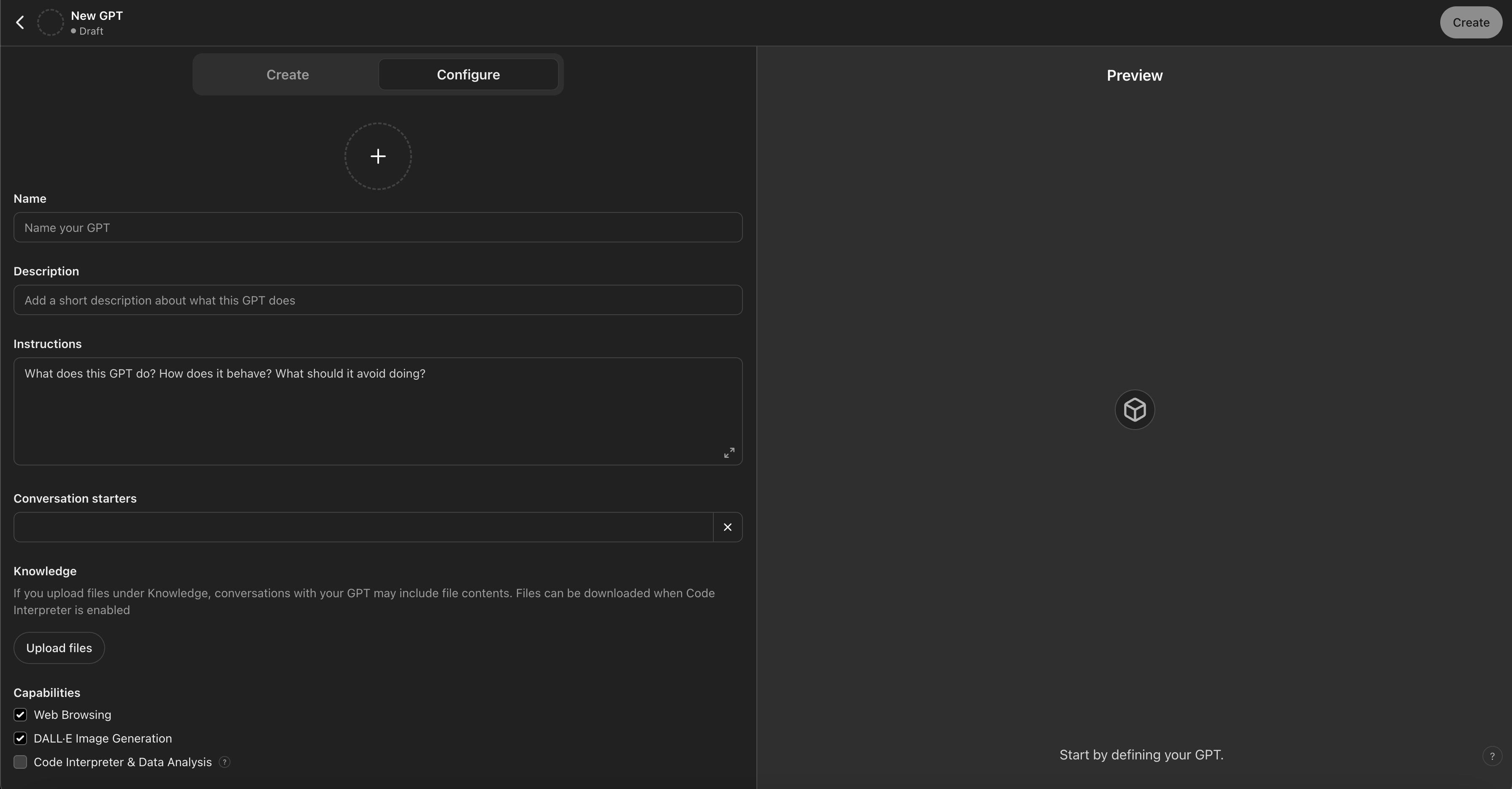Click the New GPT title text

coord(97,16)
